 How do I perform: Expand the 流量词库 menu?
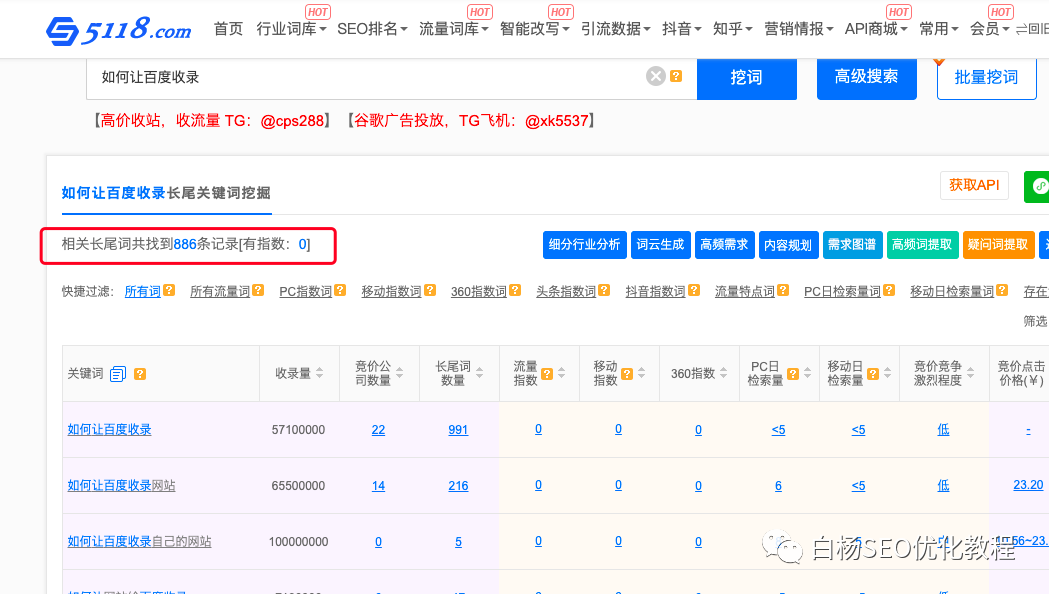(x=454, y=29)
